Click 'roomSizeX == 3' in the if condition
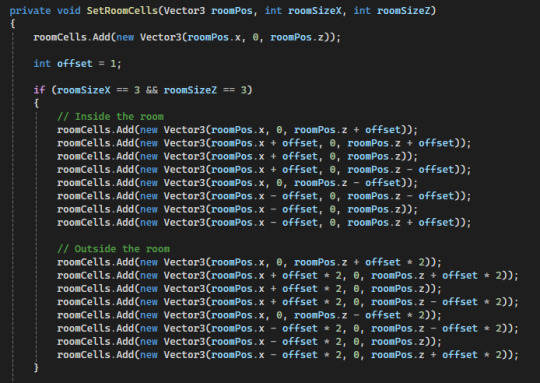The image size is (540, 383). click(x=98, y=90)
